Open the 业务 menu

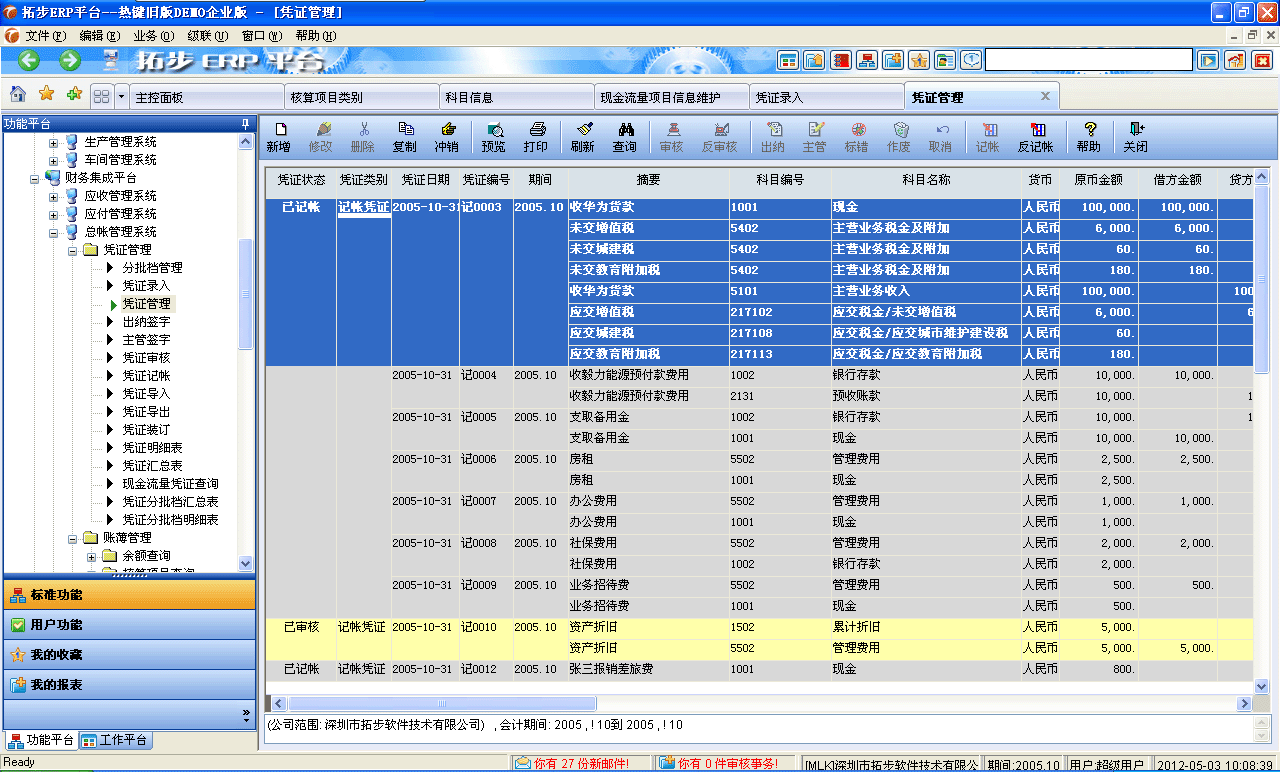point(152,36)
